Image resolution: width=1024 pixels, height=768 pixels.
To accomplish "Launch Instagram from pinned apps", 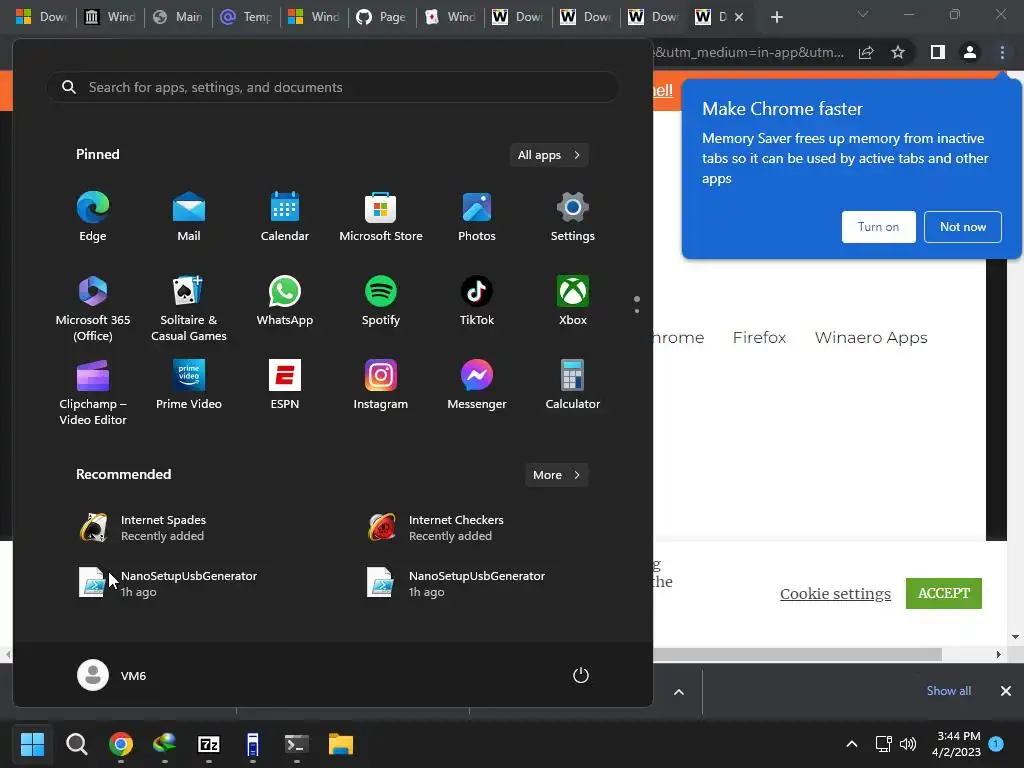I will coord(381,385).
